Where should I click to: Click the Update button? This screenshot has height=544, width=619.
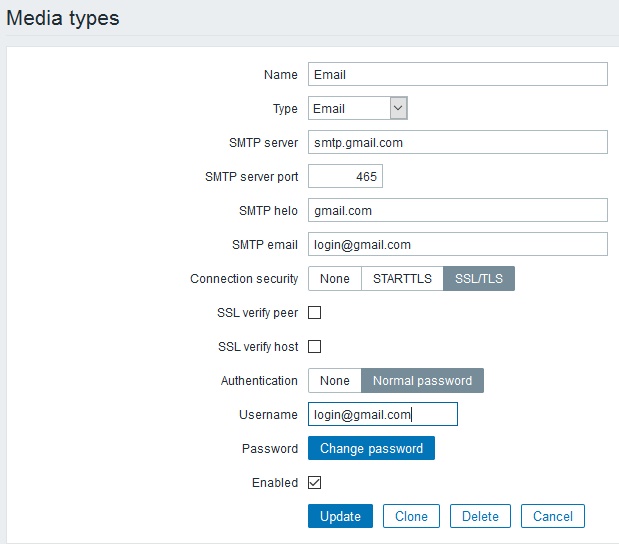tap(340, 516)
